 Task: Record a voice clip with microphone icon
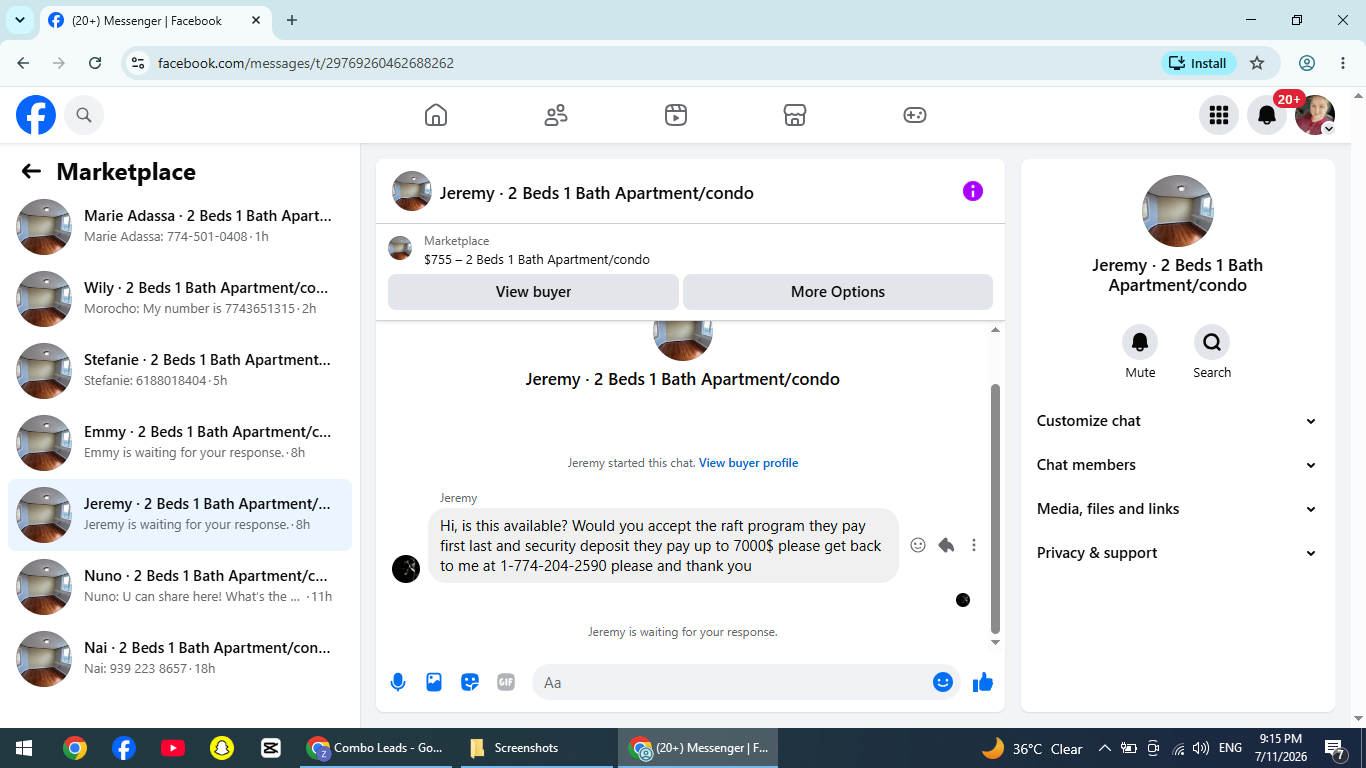[x=398, y=682]
